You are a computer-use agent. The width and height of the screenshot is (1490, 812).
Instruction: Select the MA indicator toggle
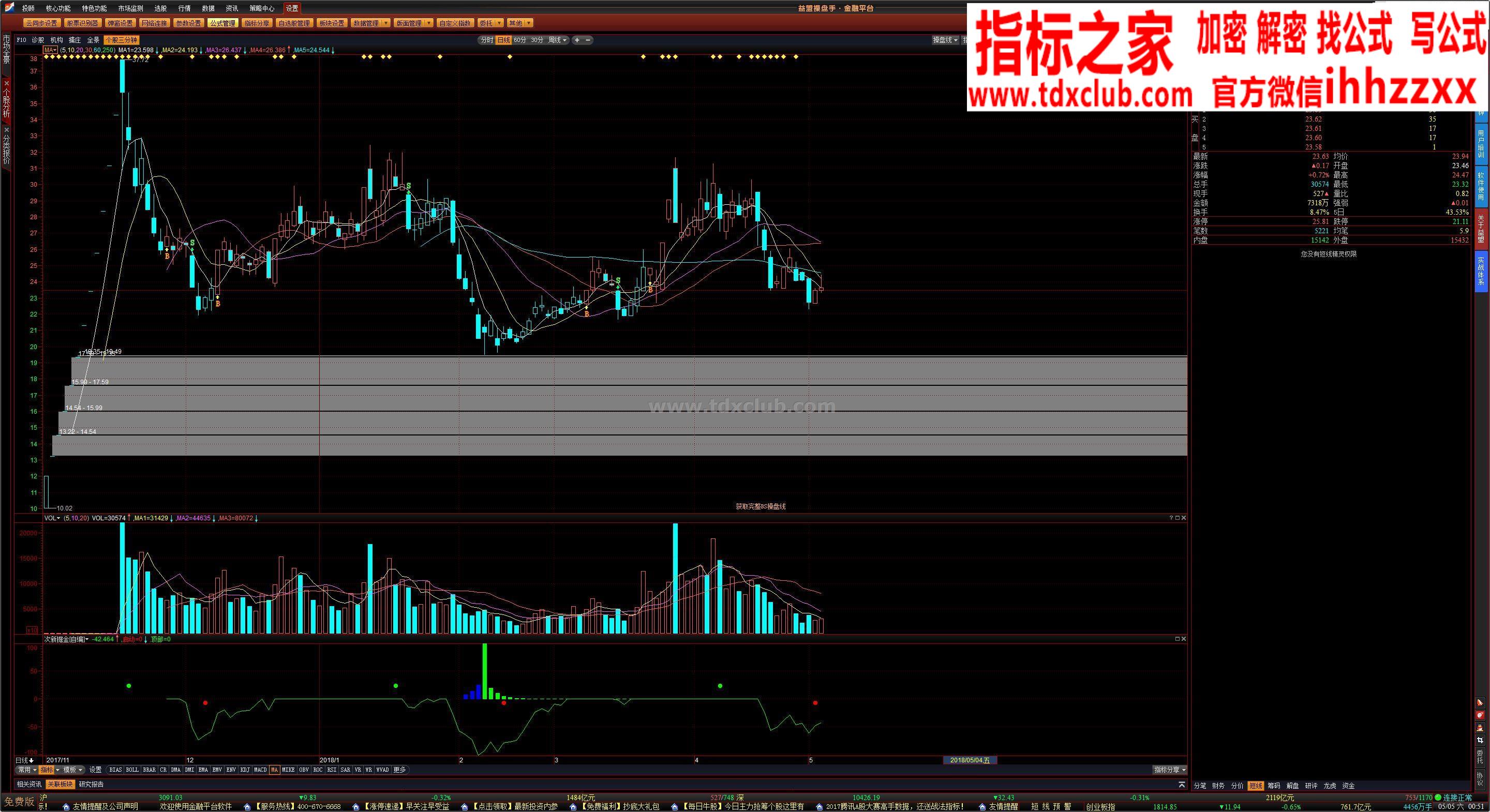(275, 770)
